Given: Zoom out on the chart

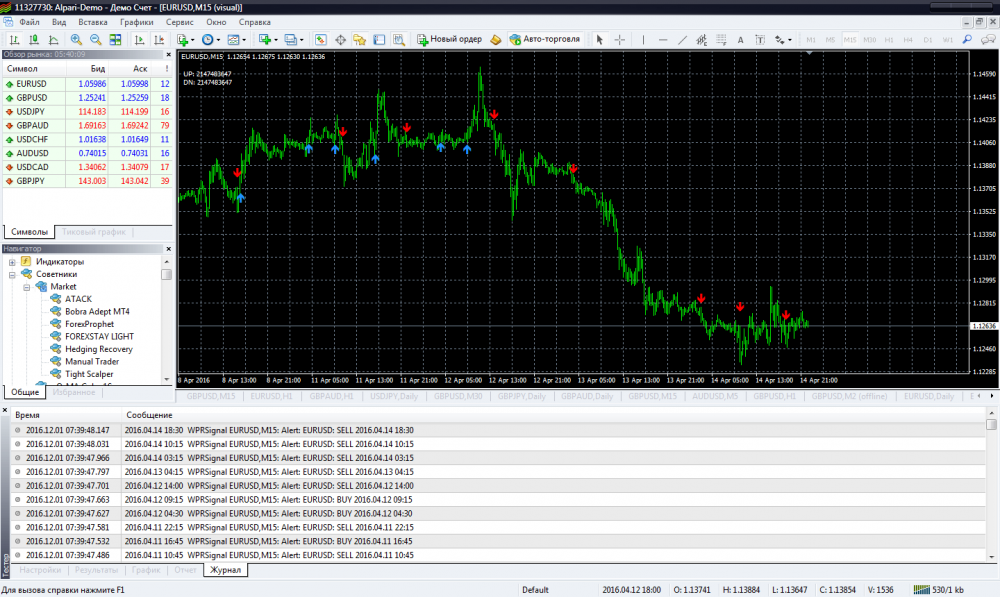Looking at the screenshot, I should [x=96, y=40].
